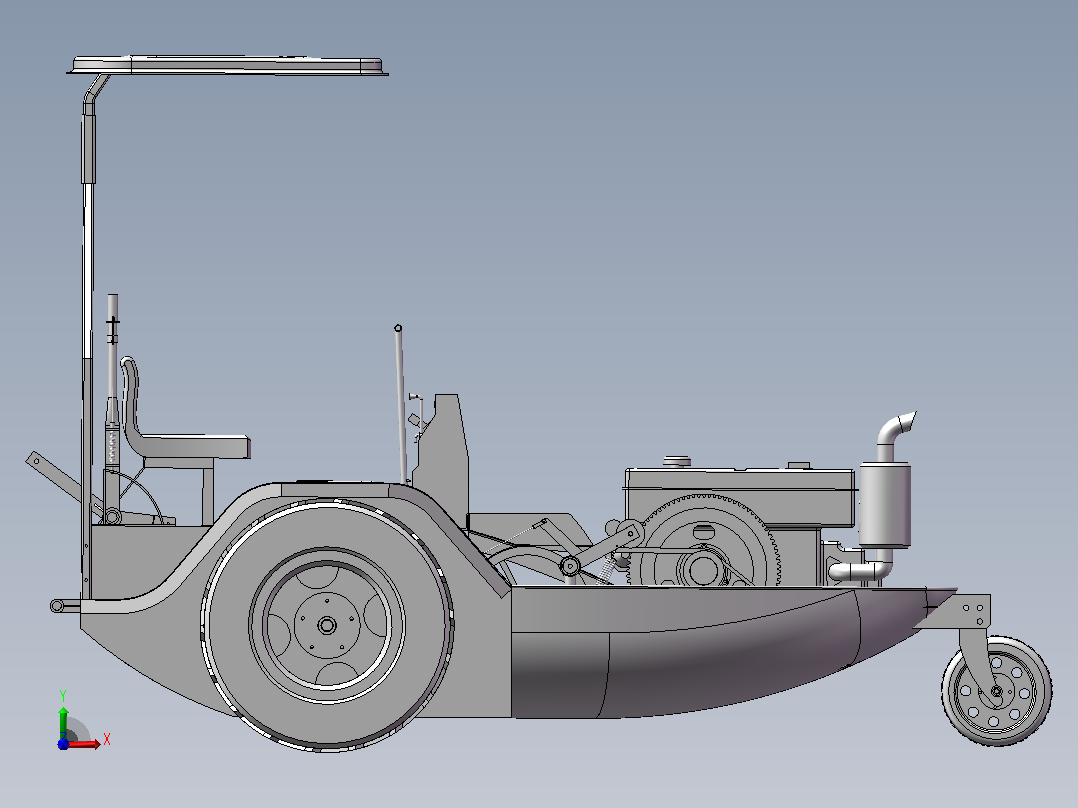1078x808 pixels.
Task: Select the small front caster wheel
Action: [996, 690]
